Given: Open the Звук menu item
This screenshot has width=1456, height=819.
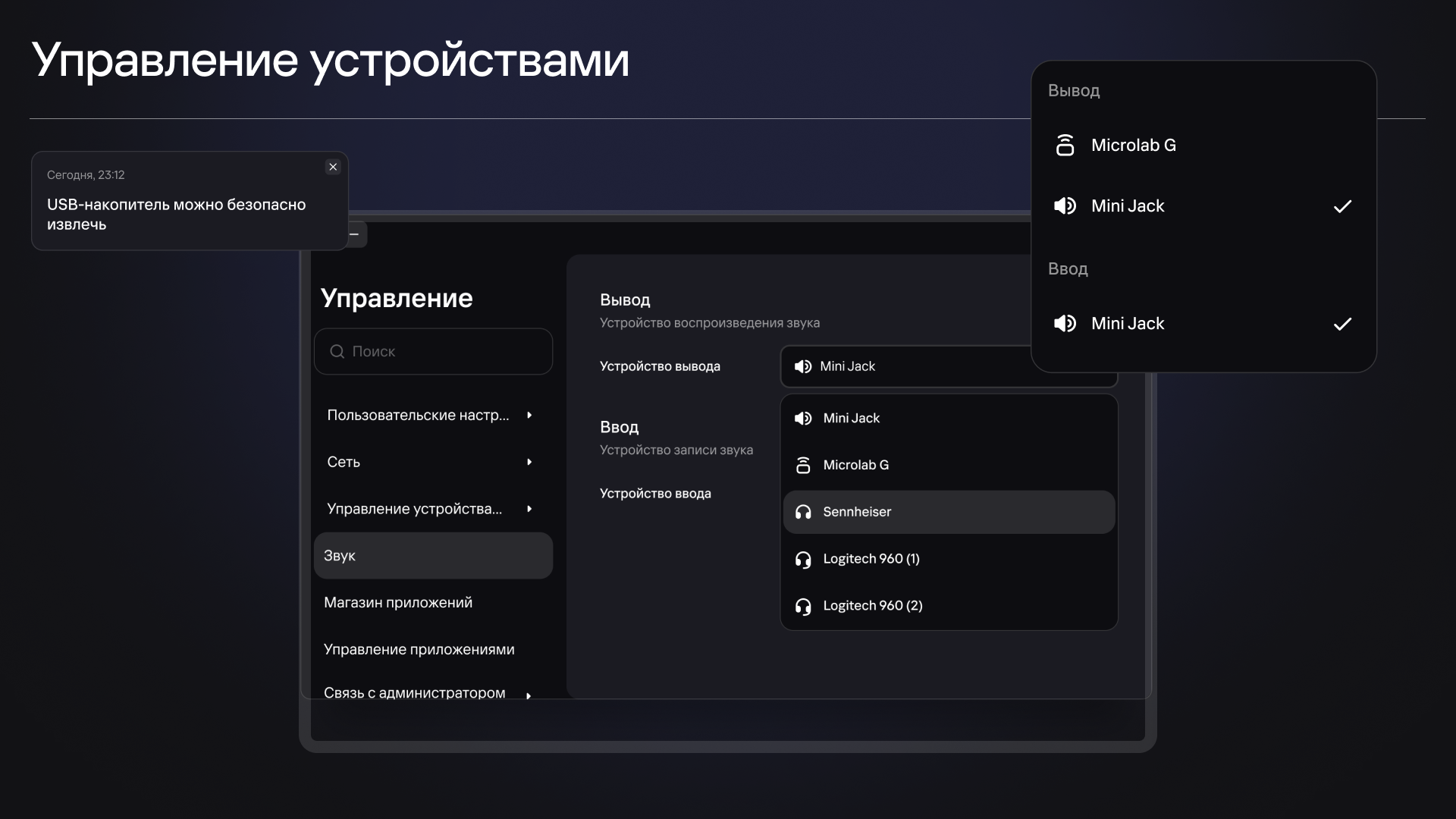Looking at the screenshot, I should pos(433,556).
